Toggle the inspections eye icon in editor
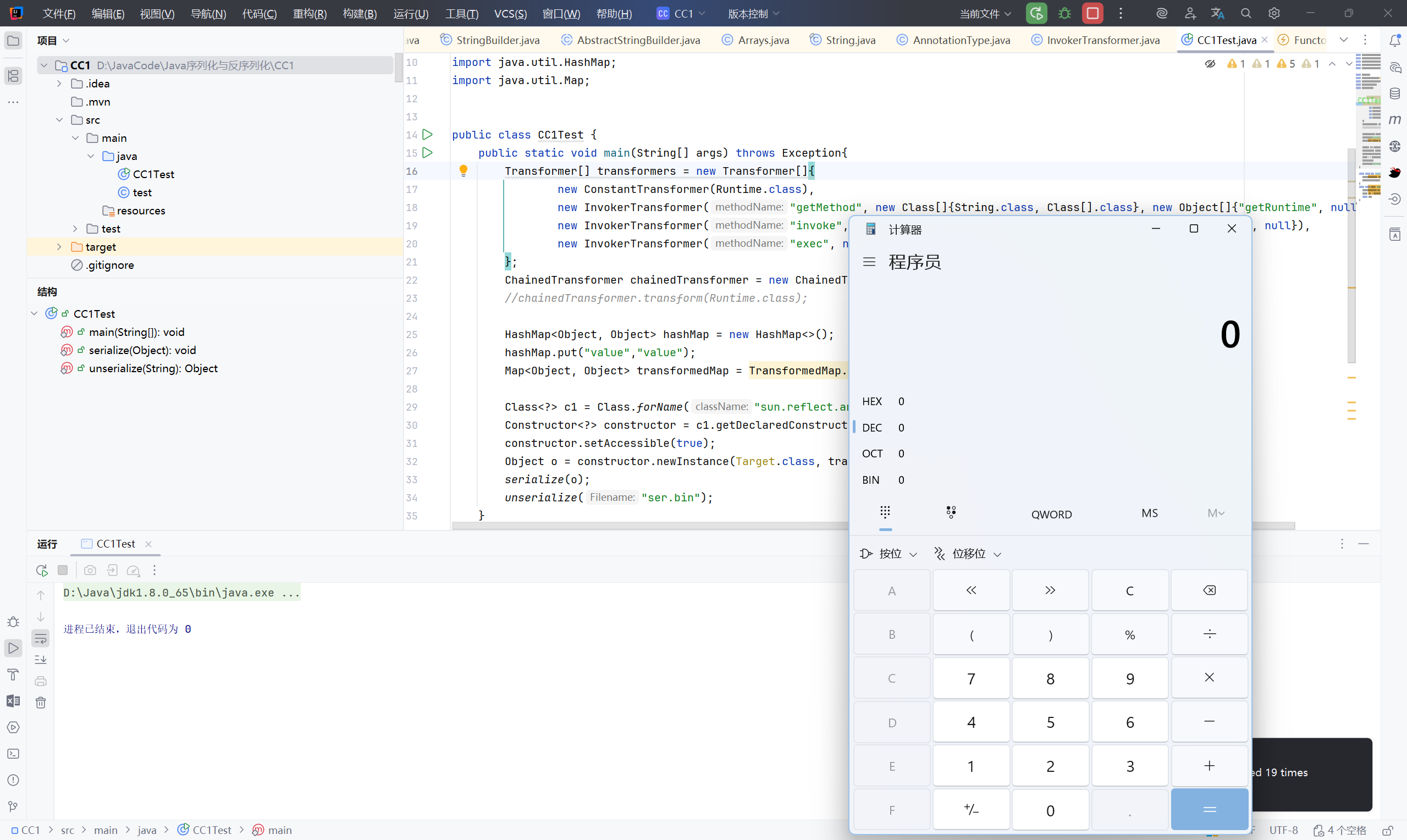Viewport: 1407px width, 840px height. tap(1210, 64)
